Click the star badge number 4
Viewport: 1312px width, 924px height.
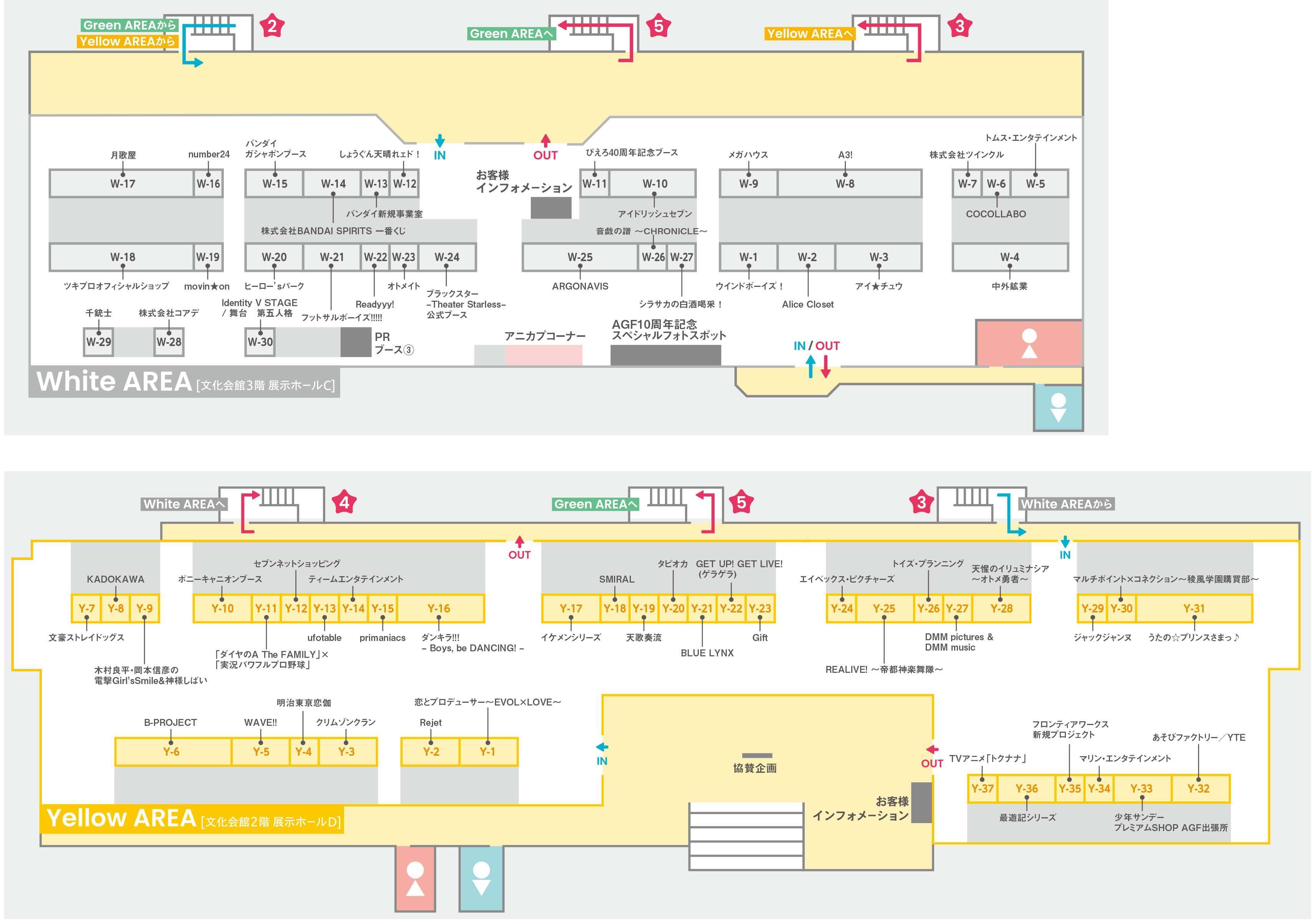coord(344,503)
